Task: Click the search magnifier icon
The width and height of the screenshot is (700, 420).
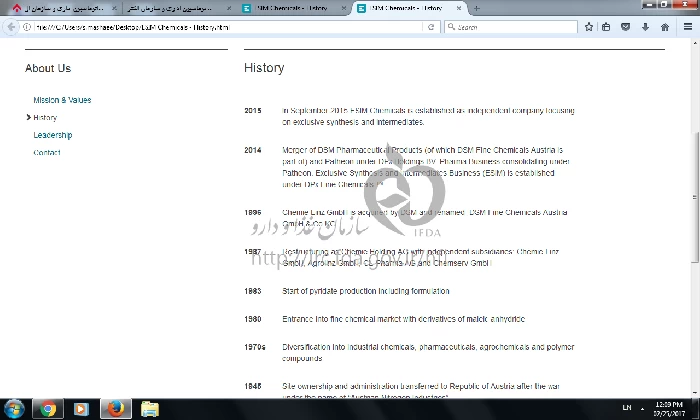Action: pyautogui.click(x=451, y=27)
